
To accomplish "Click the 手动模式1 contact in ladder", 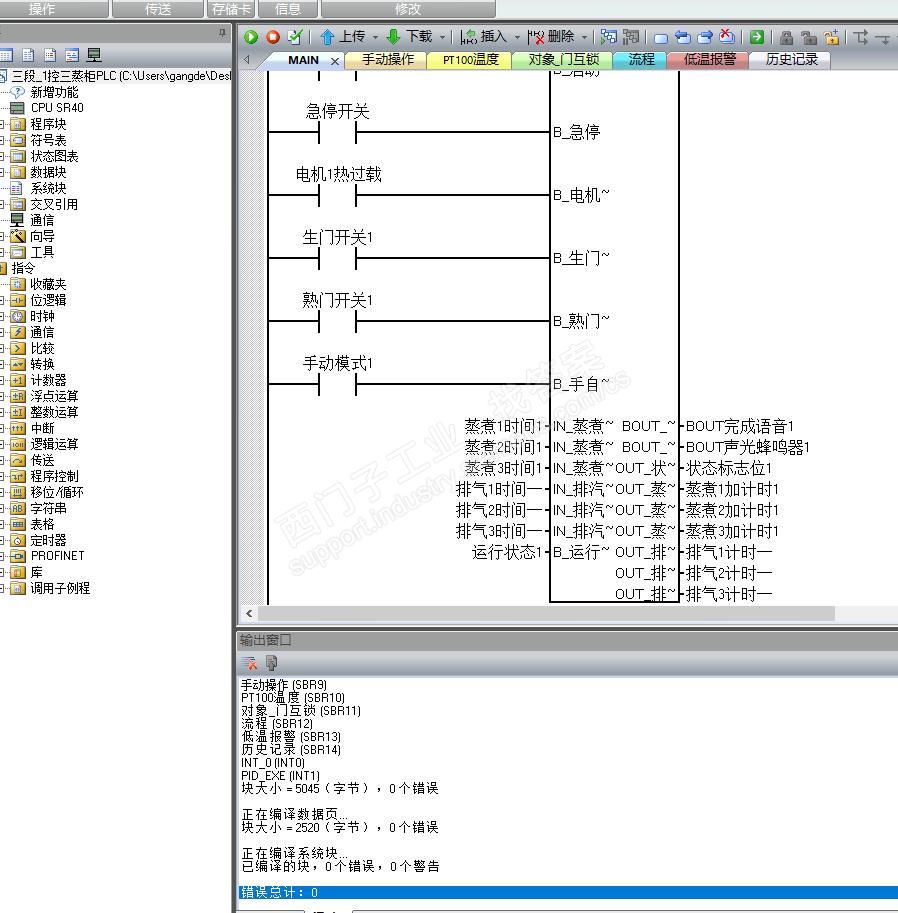I will click(337, 385).
